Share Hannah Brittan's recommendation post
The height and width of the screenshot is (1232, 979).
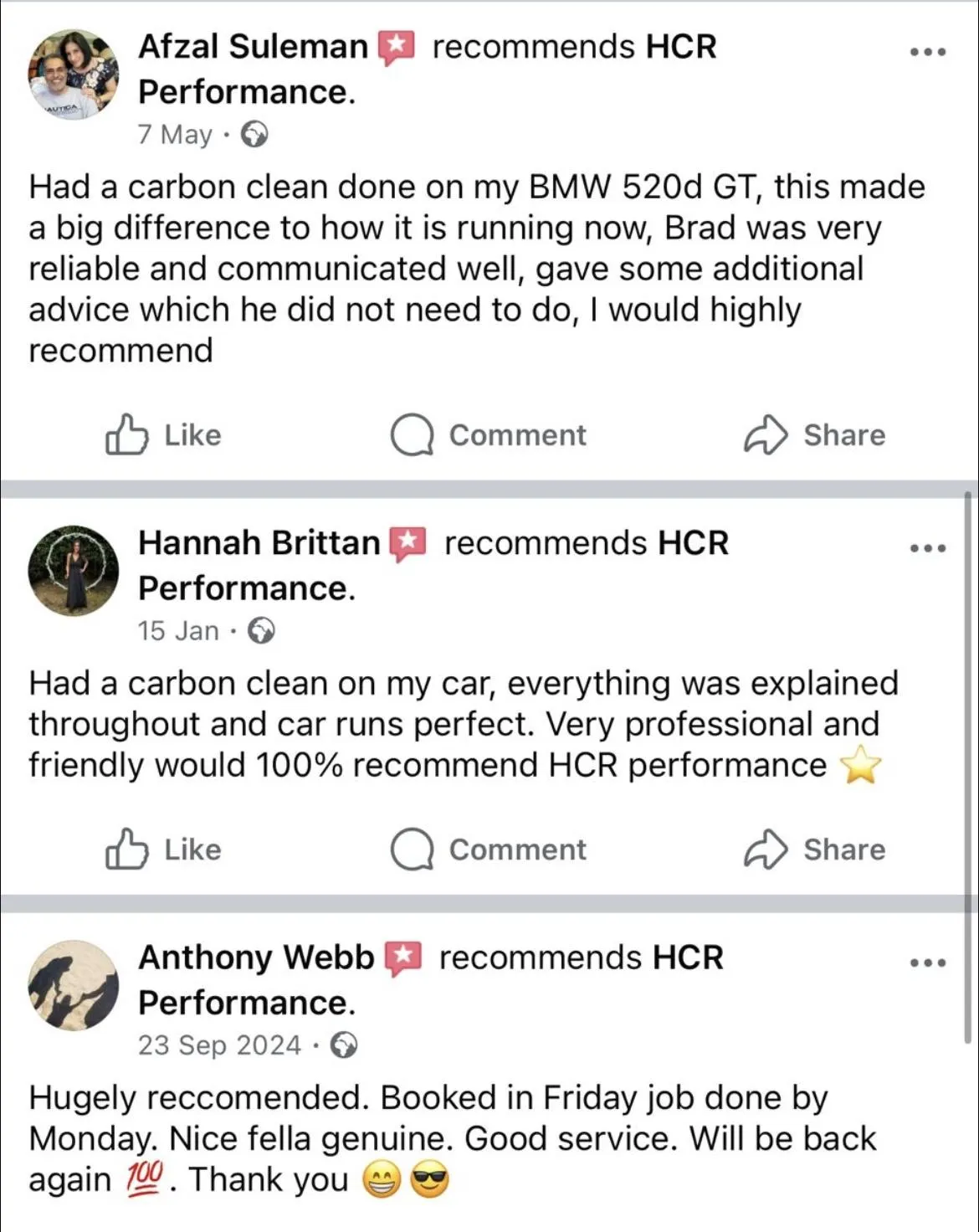point(814,850)
